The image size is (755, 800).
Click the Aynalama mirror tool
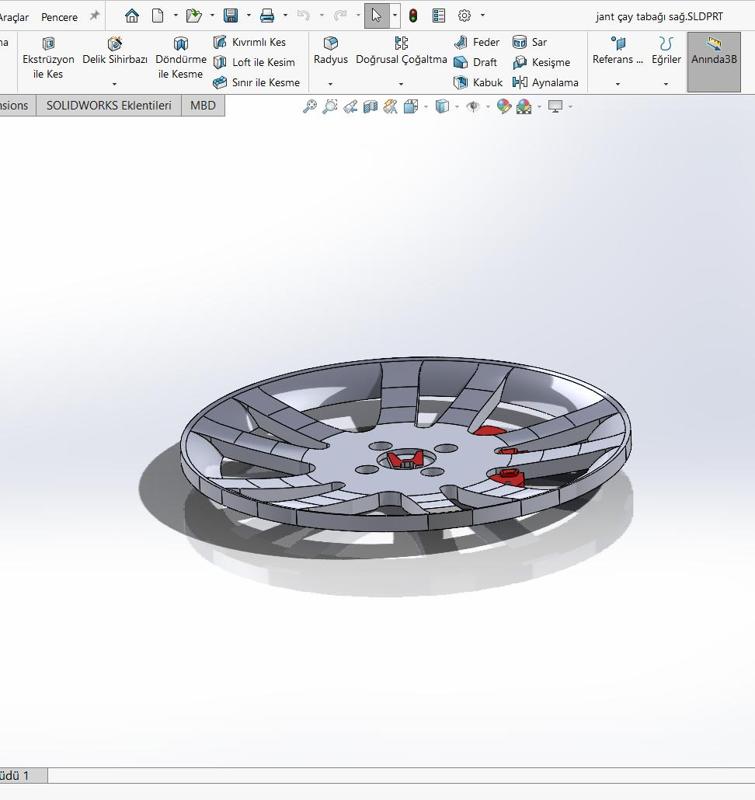(x=545, y=82)
